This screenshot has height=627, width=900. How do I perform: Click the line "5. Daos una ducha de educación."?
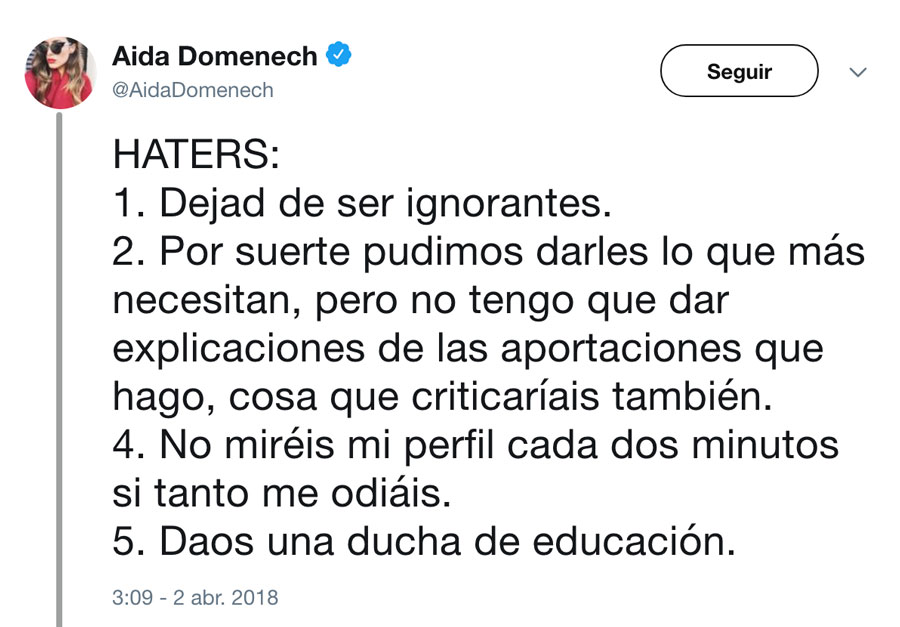424,541
